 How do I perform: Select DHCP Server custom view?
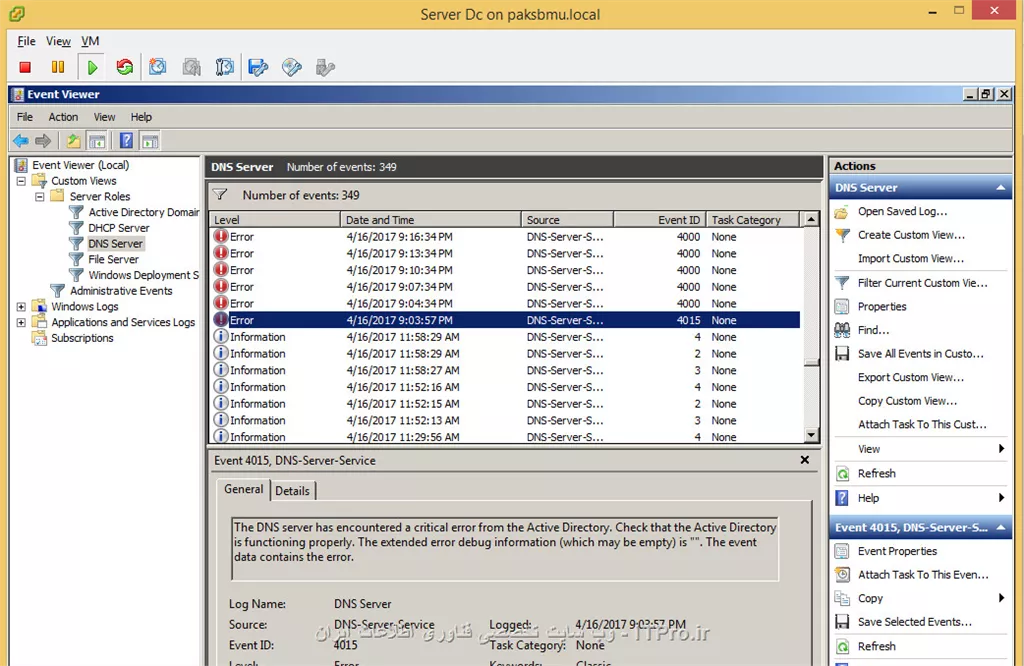pyautogui.click(x=119, y=228)
